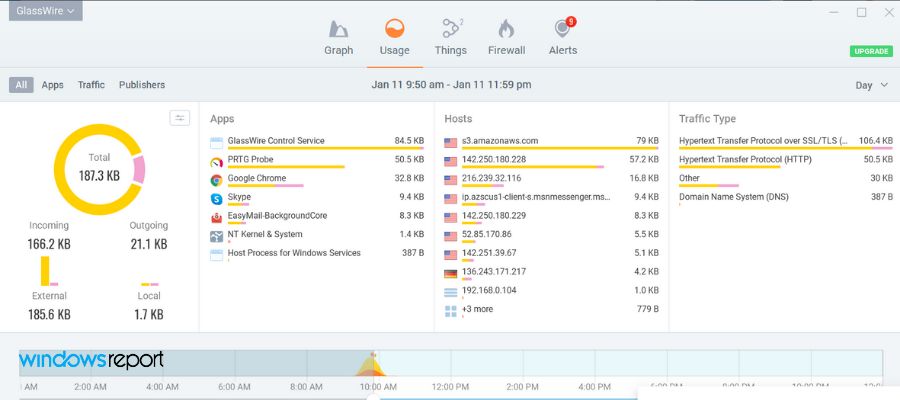
Task: Click the date range Jan 11 header text
Action: pyautogui.click(x=451, y=85)
